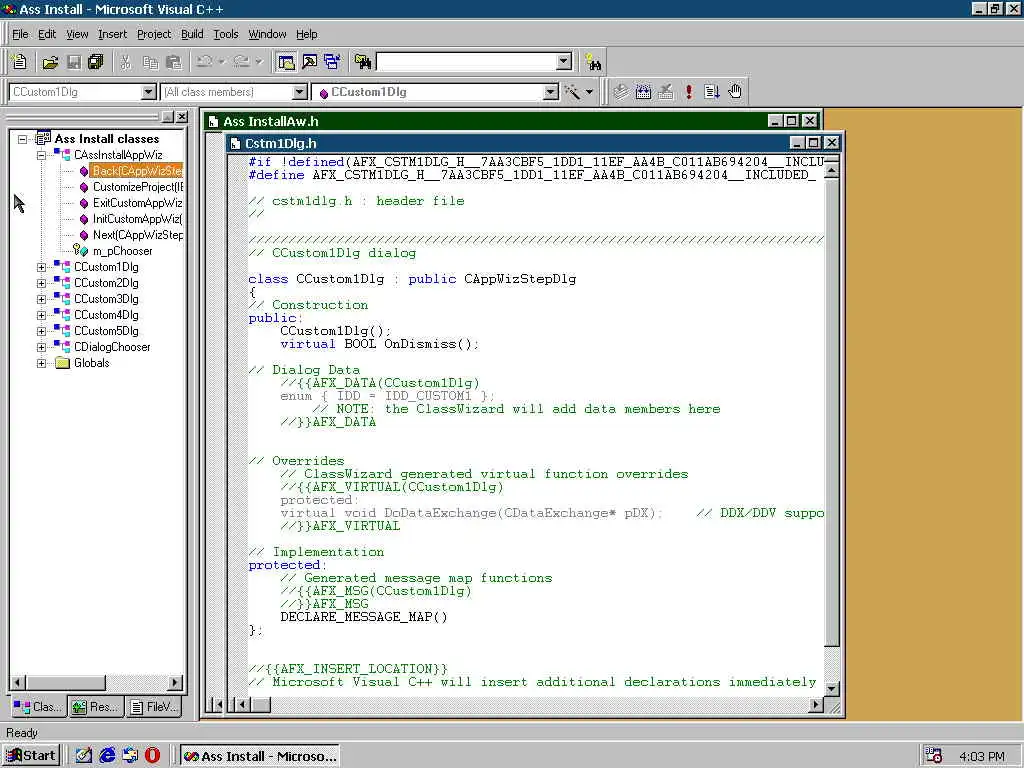Launch Opera from quick launch
The image size is (1024, 768).
pos(152,756)
